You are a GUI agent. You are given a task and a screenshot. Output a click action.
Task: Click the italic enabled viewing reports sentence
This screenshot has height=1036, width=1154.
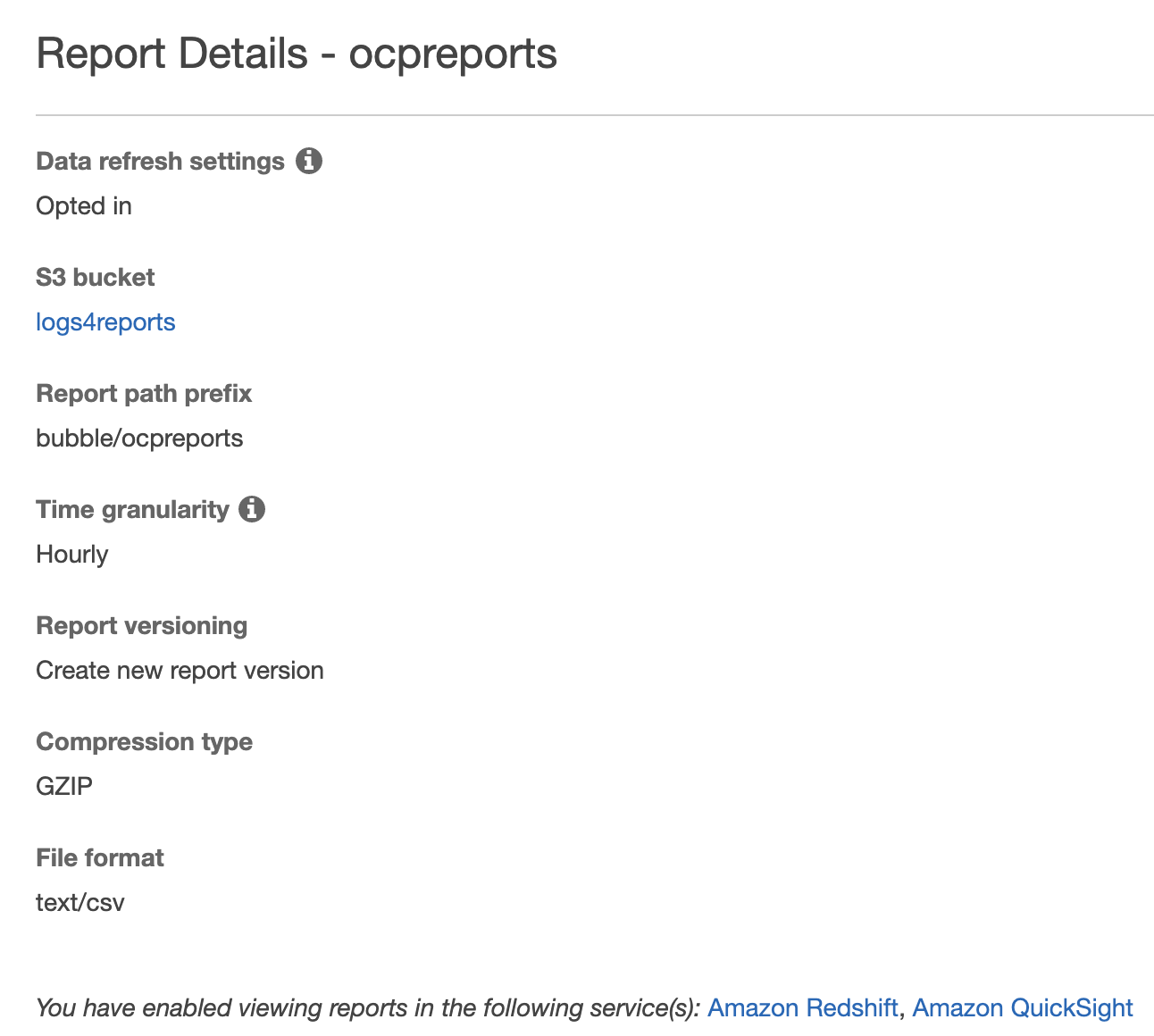coord(366,1008)
